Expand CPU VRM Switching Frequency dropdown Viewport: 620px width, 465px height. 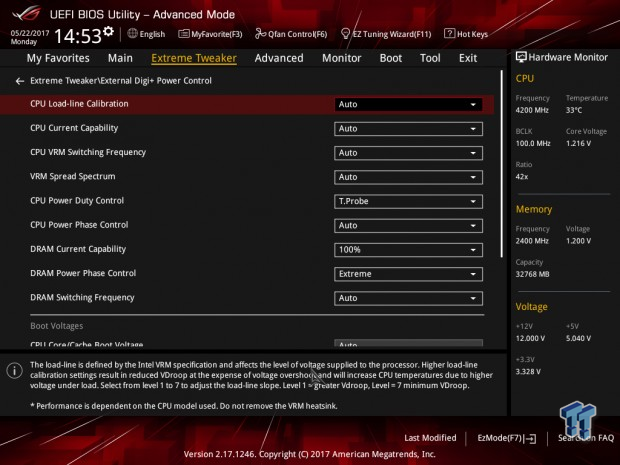pos(408,153)
